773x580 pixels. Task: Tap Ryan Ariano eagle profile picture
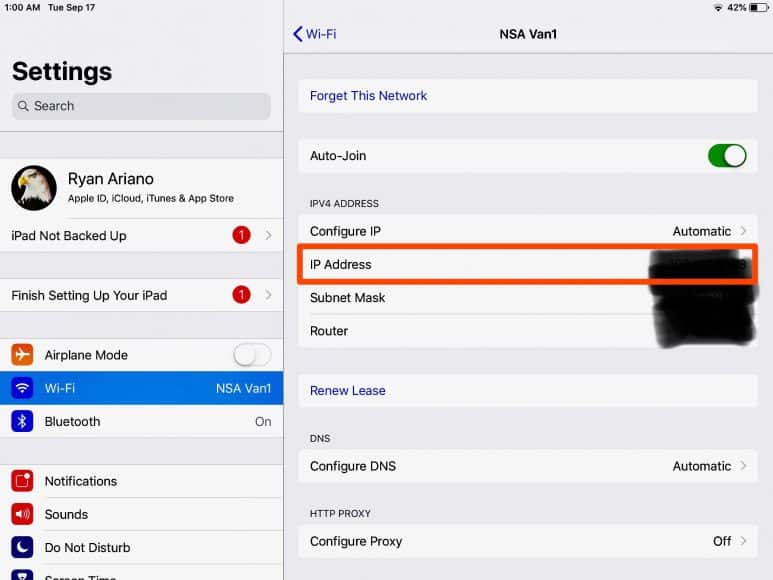(34, 188)
